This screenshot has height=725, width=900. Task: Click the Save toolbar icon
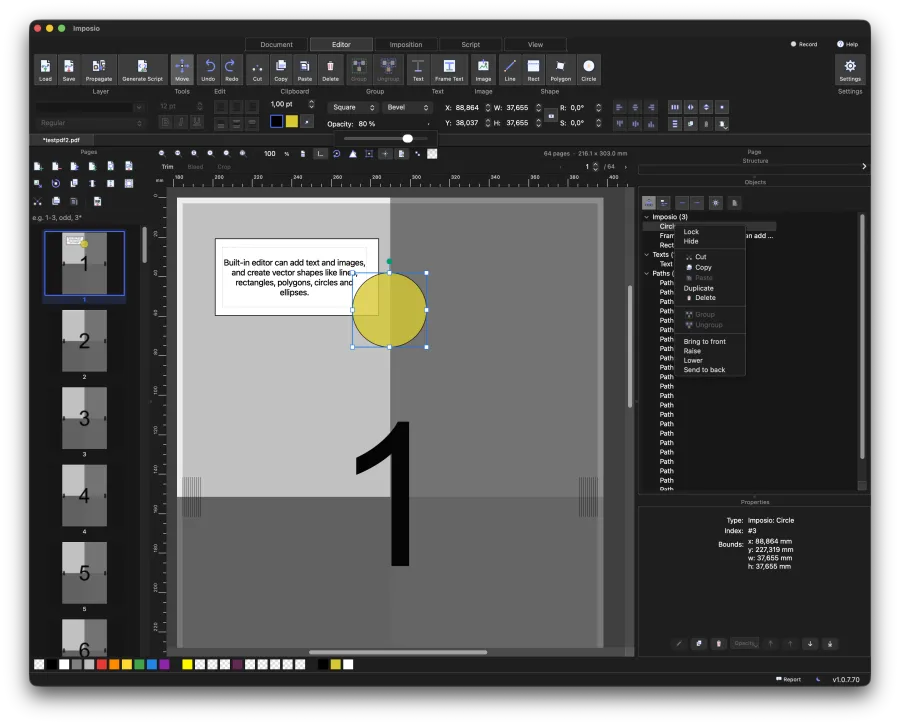pyautogui.click(x=69, y=70)
